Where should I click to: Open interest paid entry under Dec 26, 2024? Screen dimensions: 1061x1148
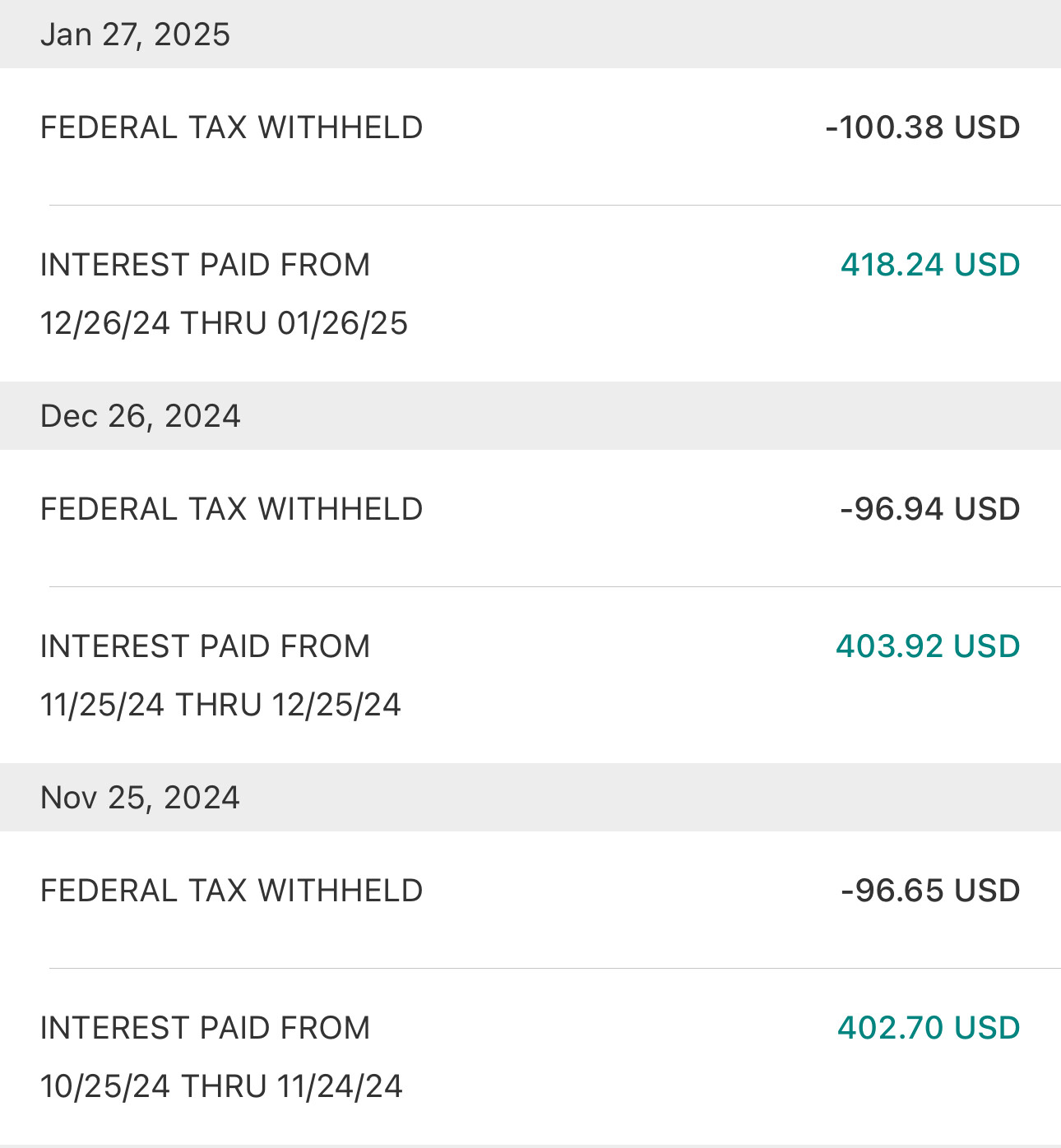[205, 646]
